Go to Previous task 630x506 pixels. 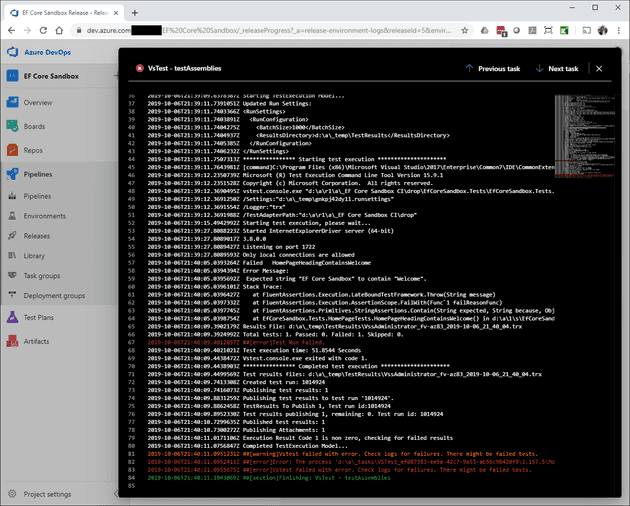(x=493, y=69)
